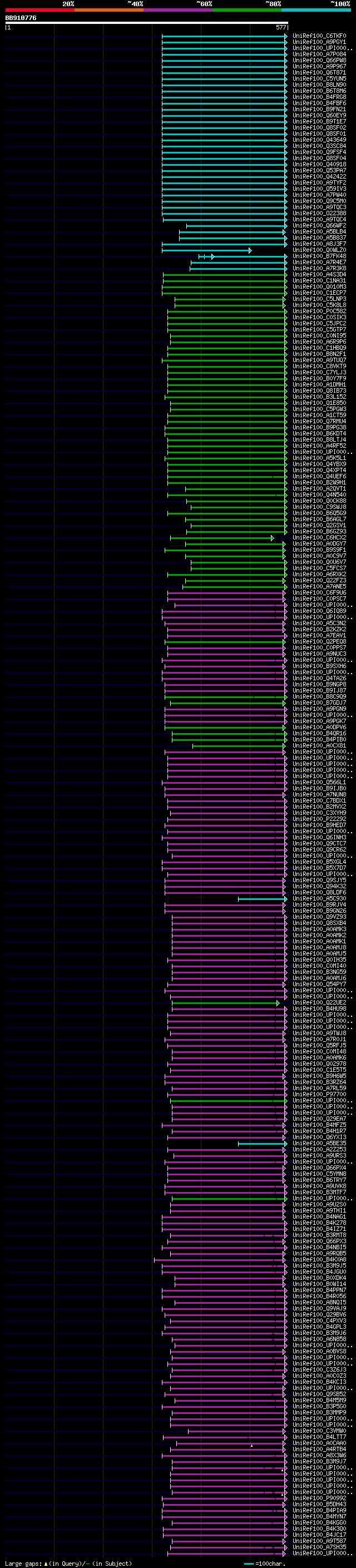
Task: Click the purple segment of the identity legend
Action: pos(179,10)
